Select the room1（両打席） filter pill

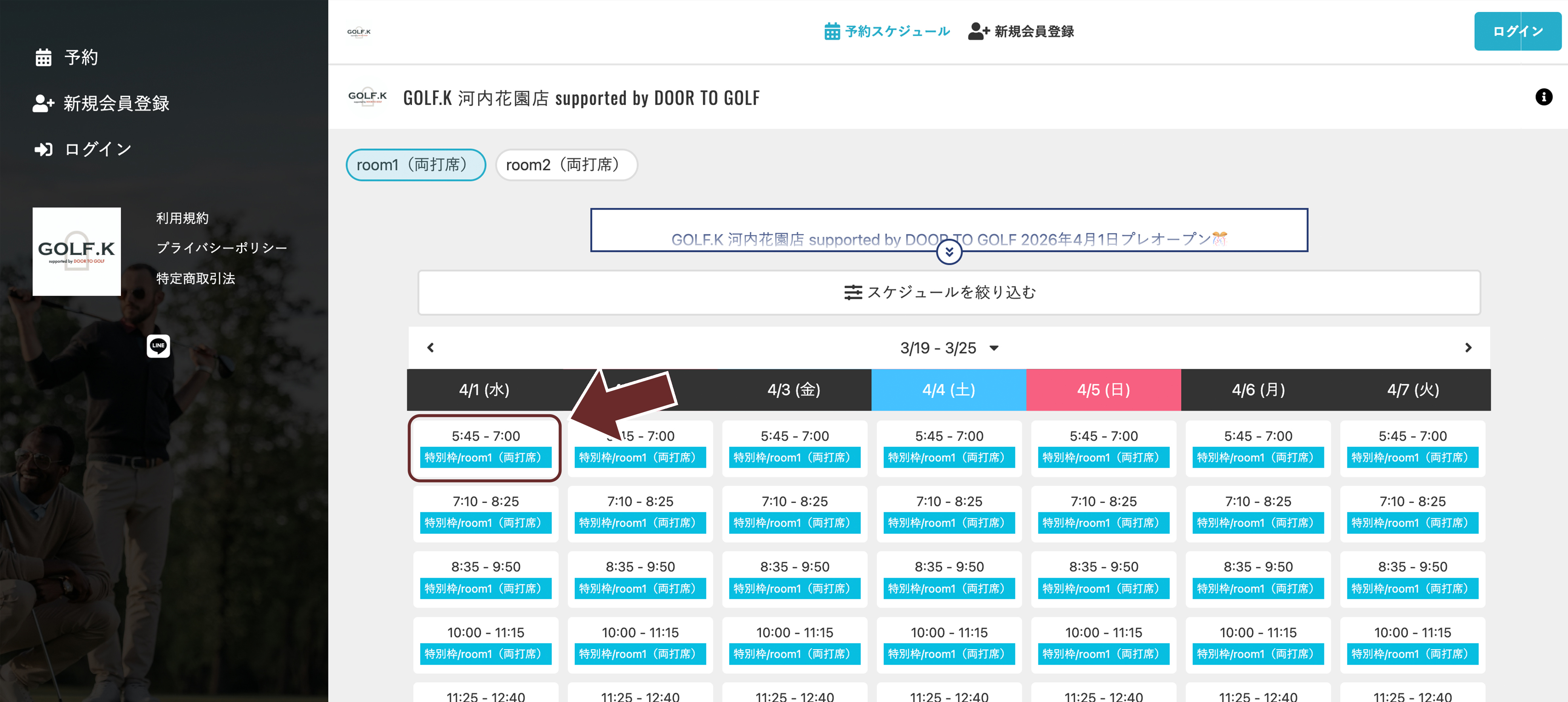point(416,165)
